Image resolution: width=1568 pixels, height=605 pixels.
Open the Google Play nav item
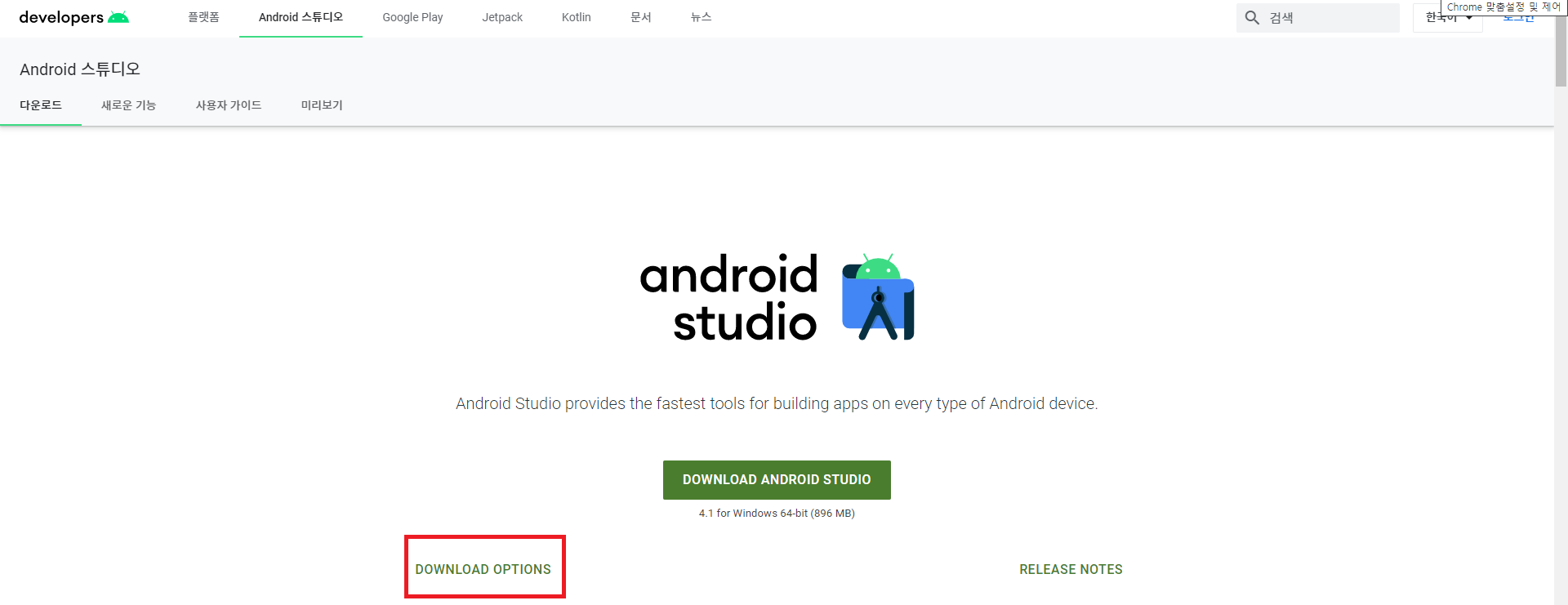tap(412, 17)
